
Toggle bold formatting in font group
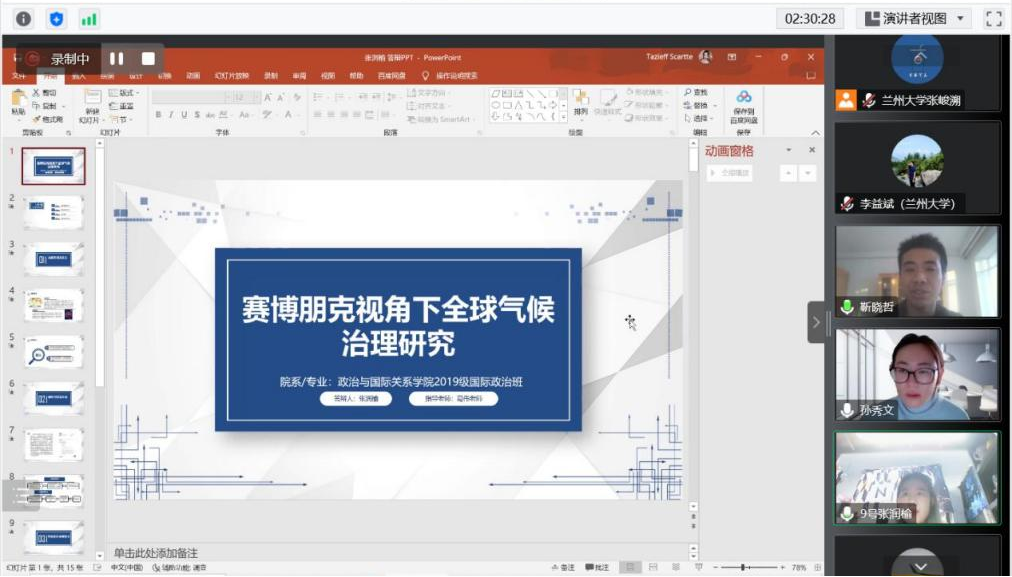coord(158,115)
